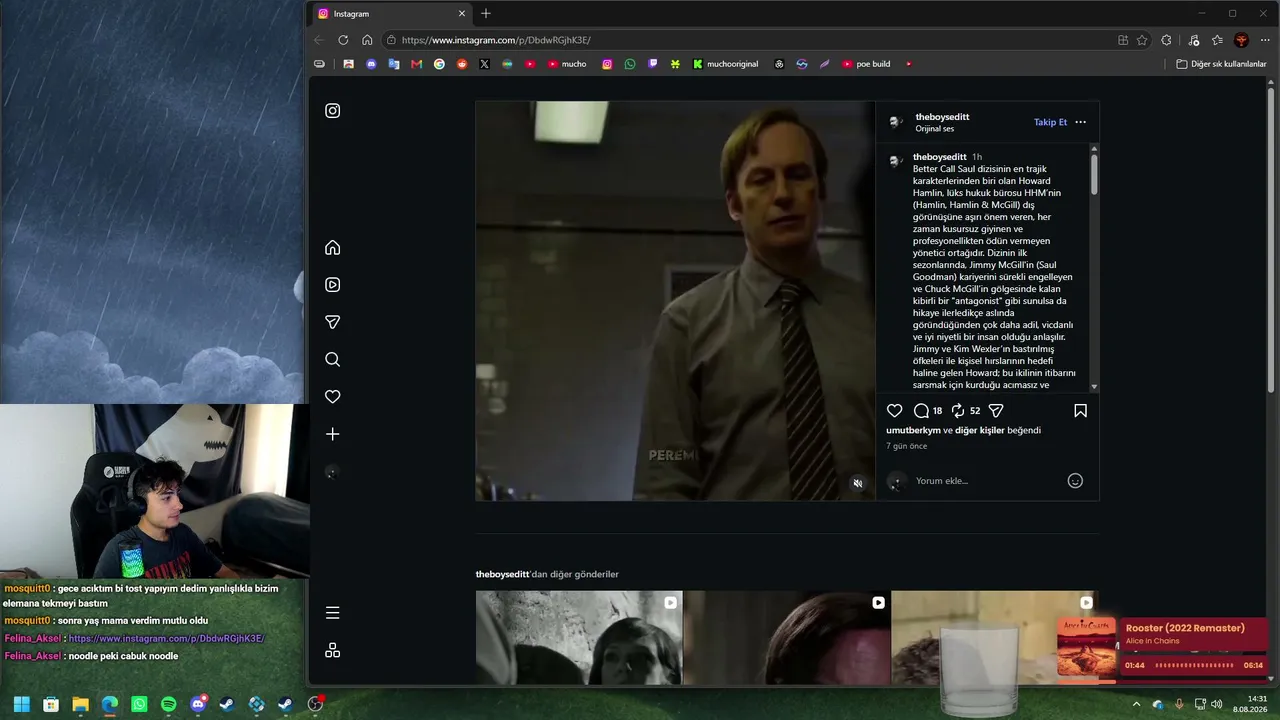Screen dimensions: 1280x720
Task: Open the first related post thumbnail
Action: click(579, 638)
